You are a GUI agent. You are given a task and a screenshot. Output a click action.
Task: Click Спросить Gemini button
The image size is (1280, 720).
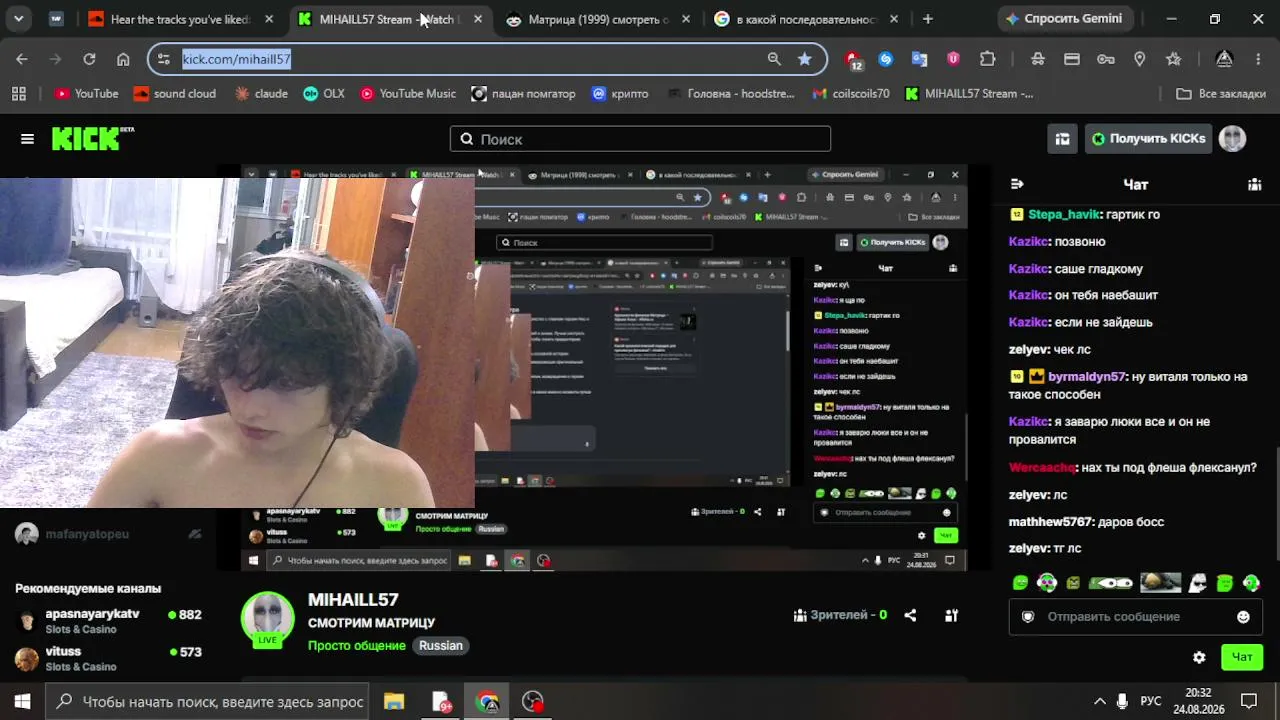[x=1064, y=19]
